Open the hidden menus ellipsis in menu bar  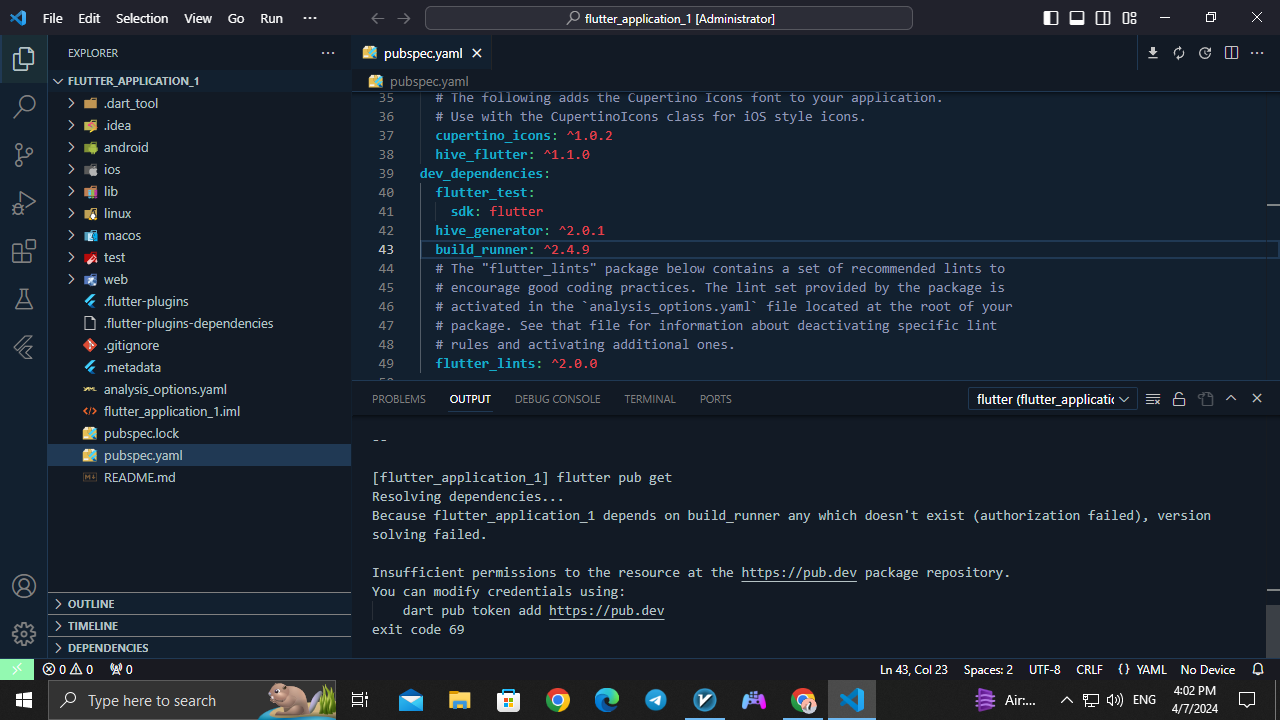tap(309, 18)
